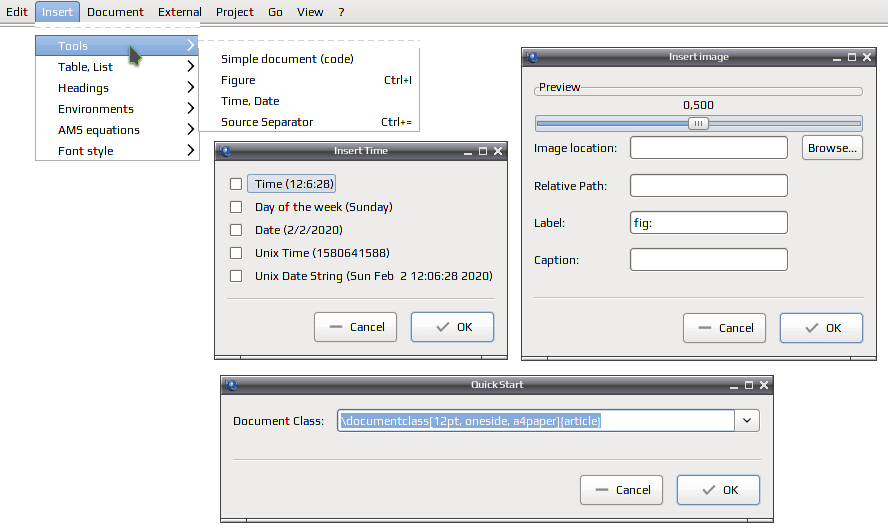The width and height of the screenshot is (888, 531).
Task: Click the Preview scale slider handle
Action: [x=698, y=123]
